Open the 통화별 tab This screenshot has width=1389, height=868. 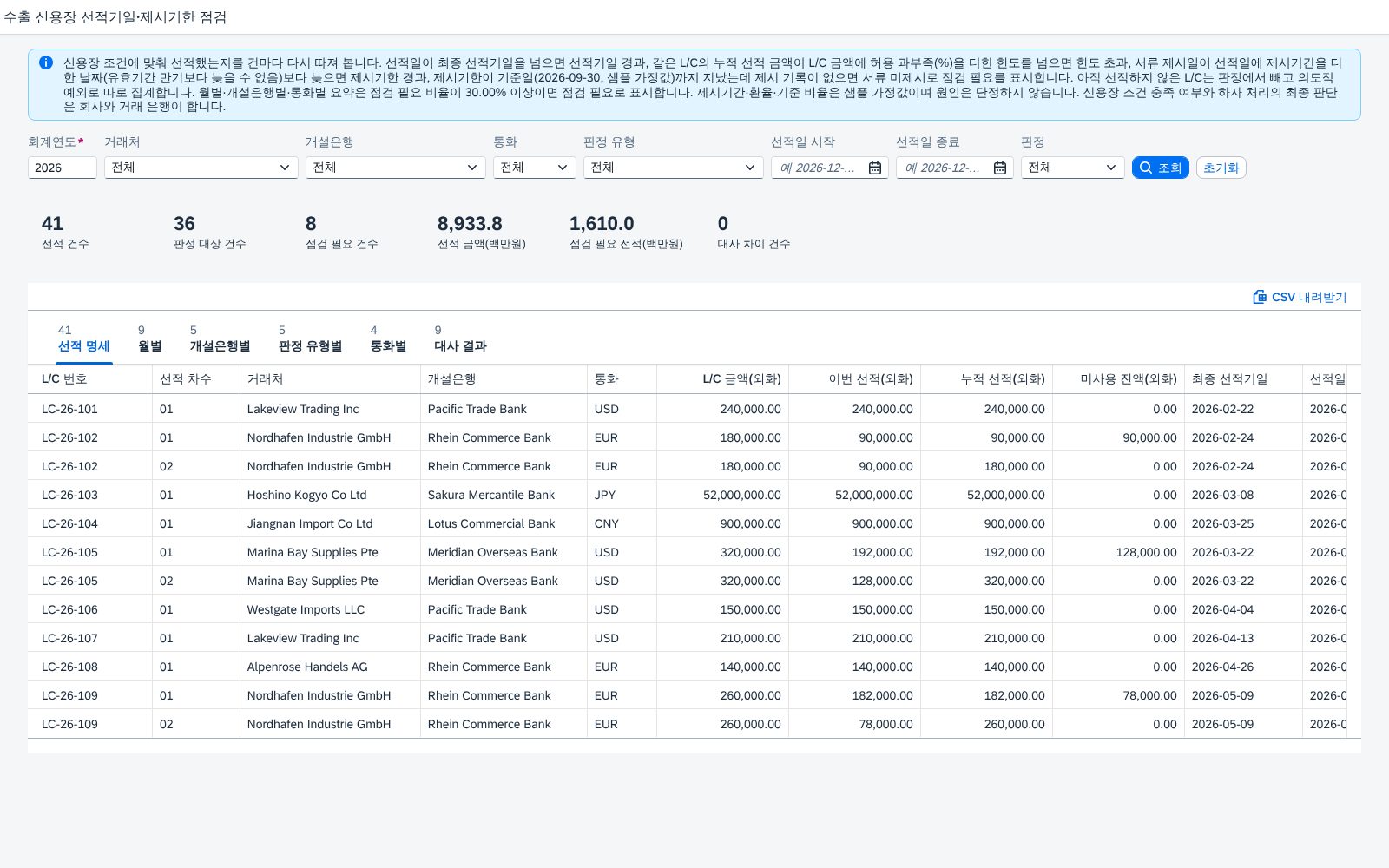pyautogui.click(x=388, y=339)
